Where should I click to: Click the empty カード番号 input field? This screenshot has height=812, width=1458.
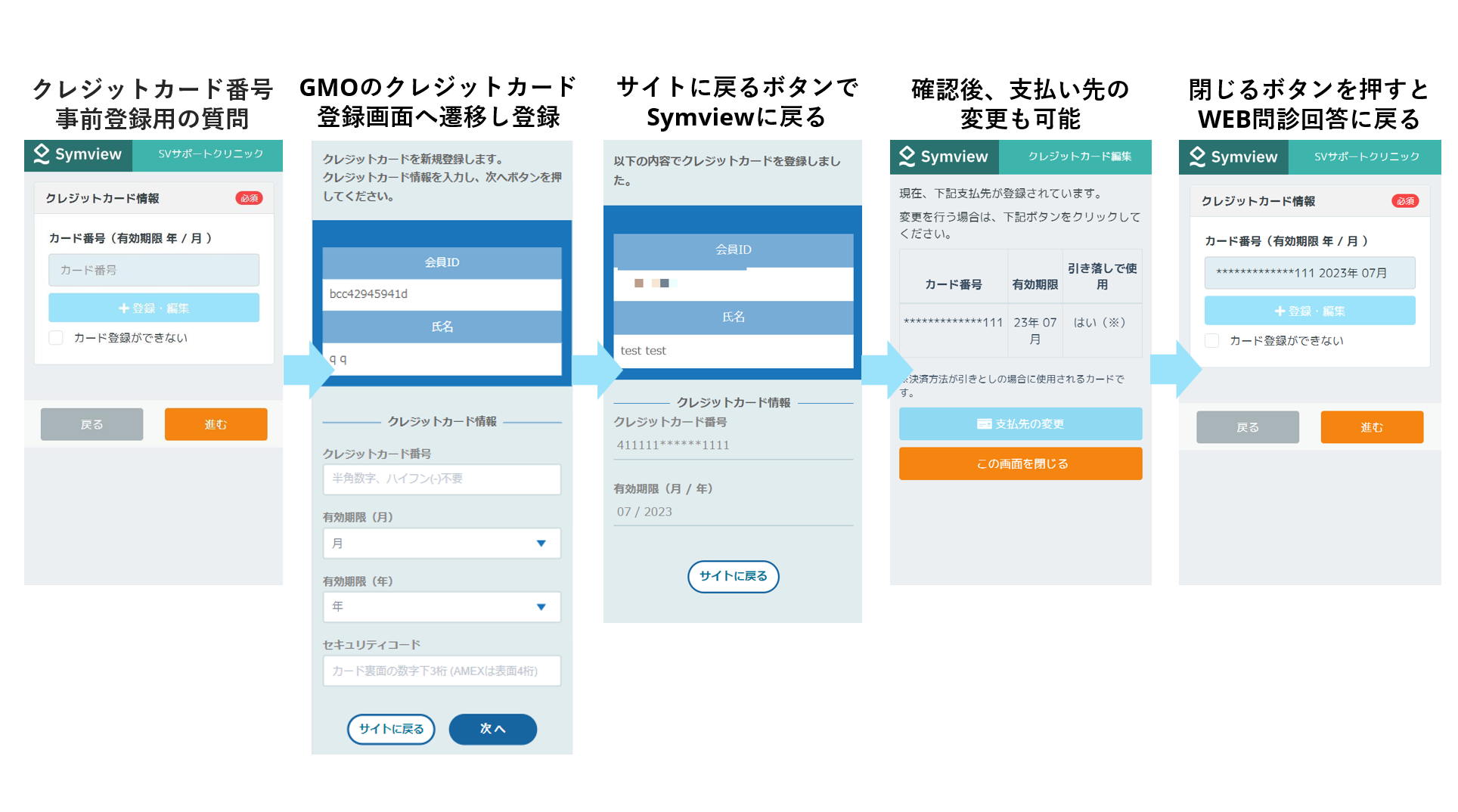(x=154, y=270)
